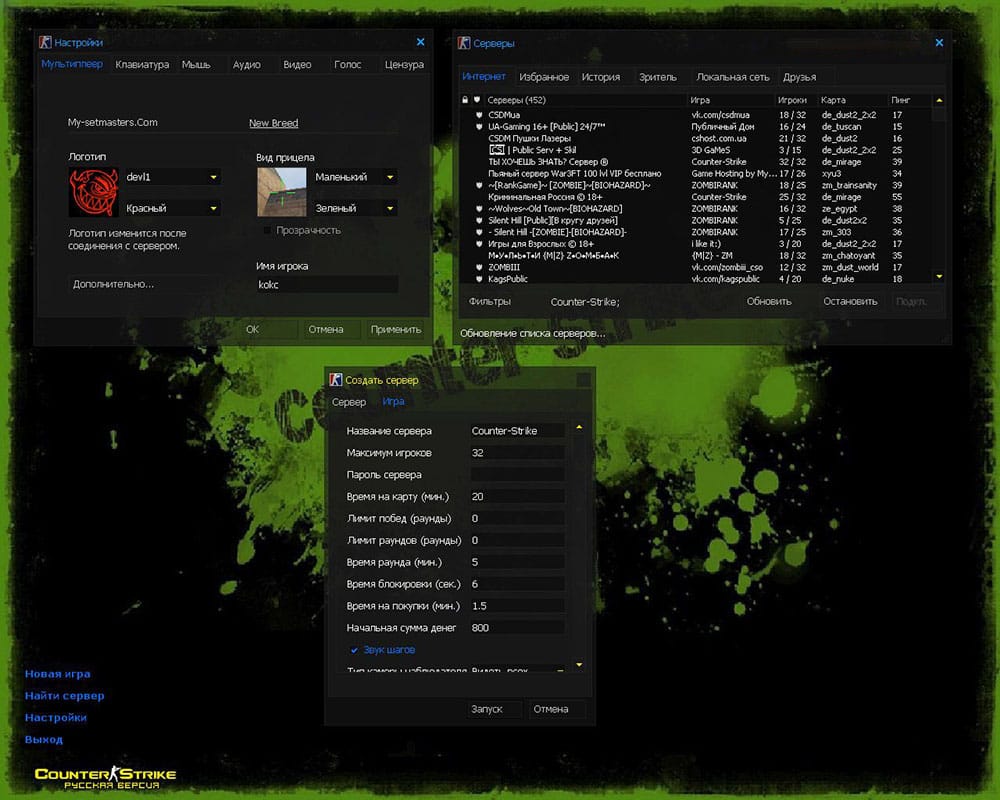This screenshot has height=800, width=1000.
Task: Quit via the Выход menu item
Action: (x=43, y=740)
